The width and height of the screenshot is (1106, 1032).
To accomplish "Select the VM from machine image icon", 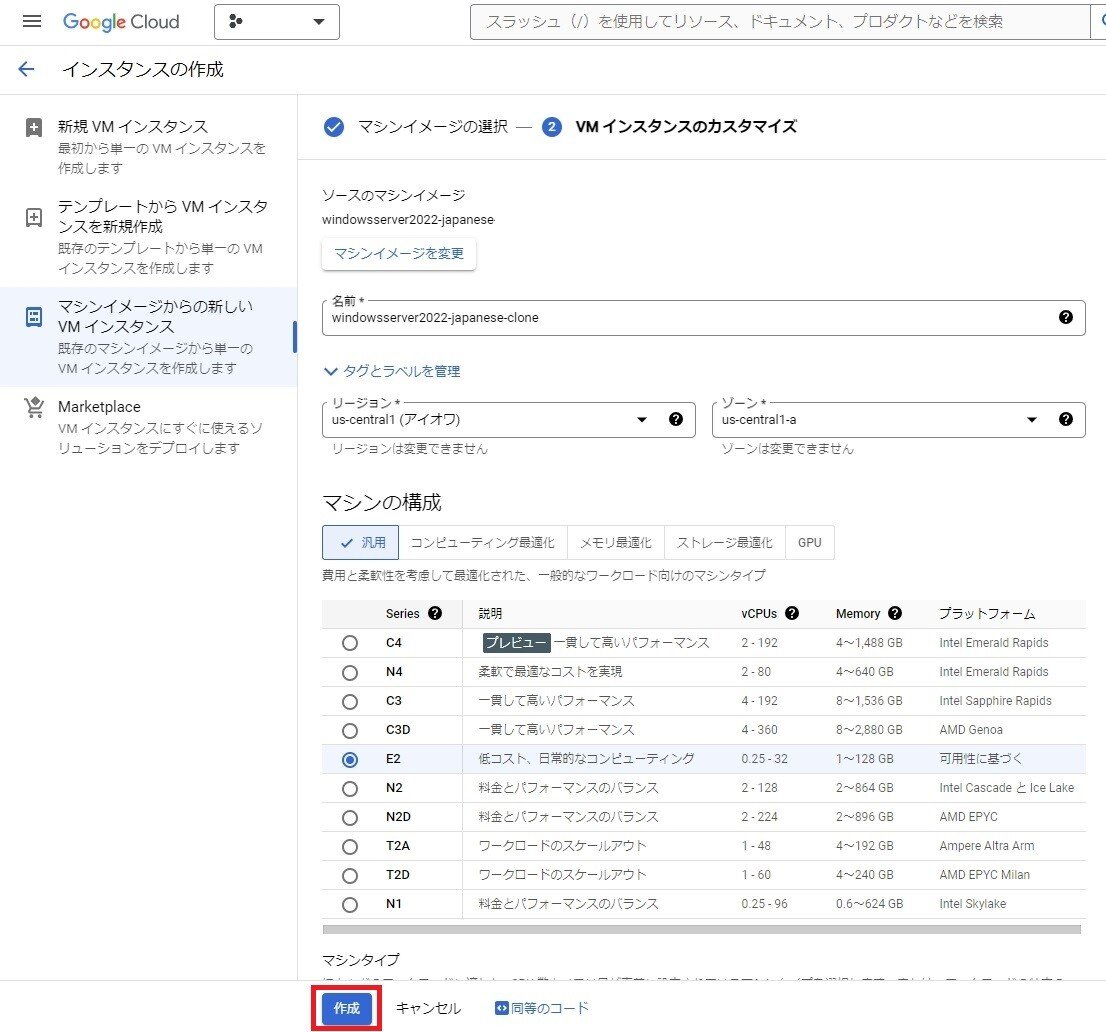I will click(33, 317).
